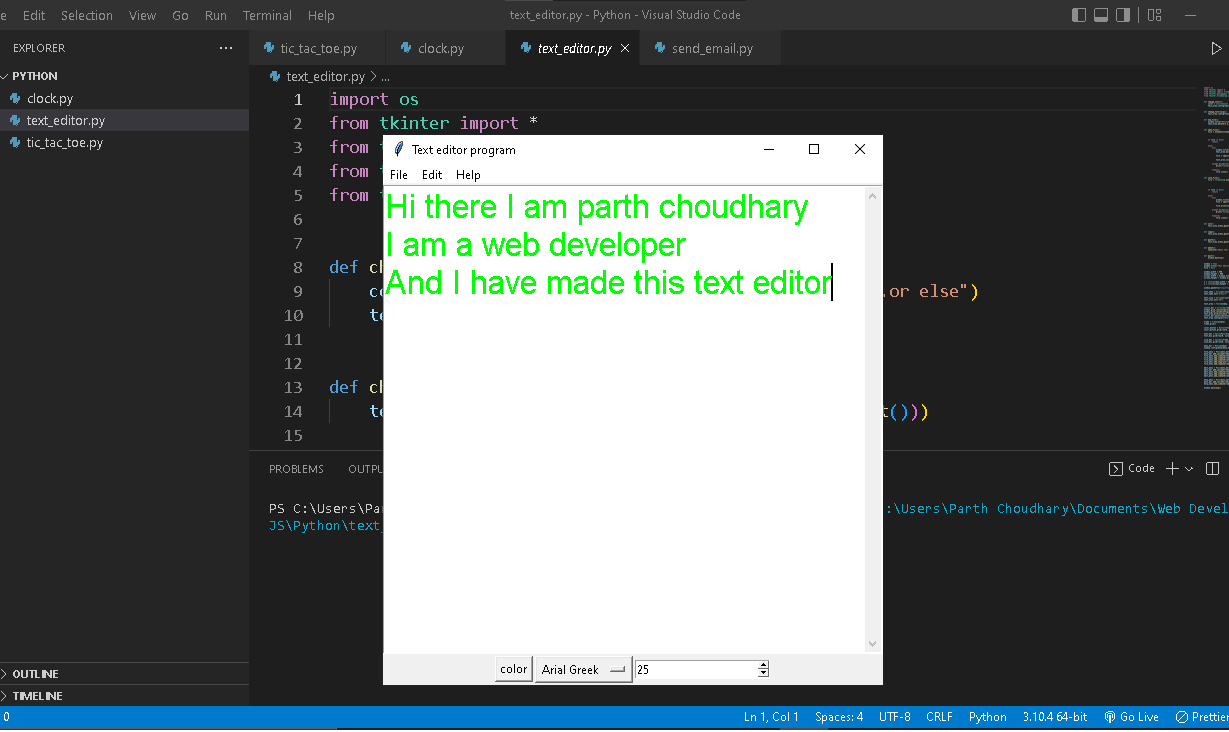1229x732 pixels.
Task: Run the Python file with the play icon
Action: [1216, 48]
